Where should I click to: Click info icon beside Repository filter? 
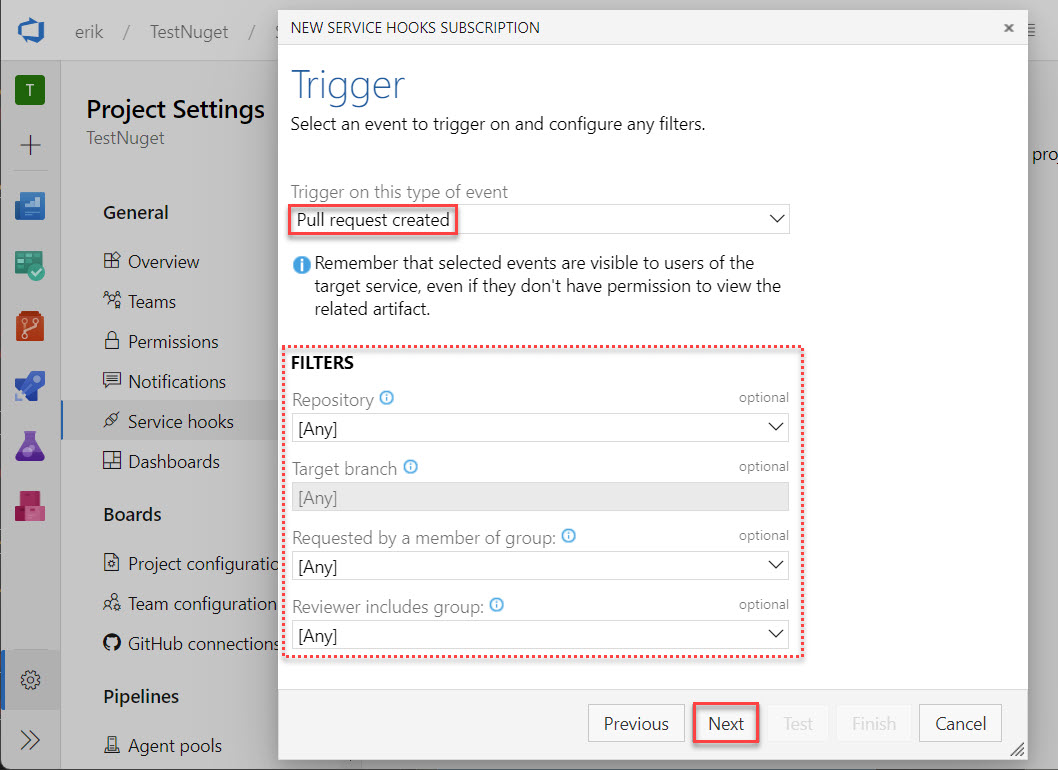pos(387,397)
